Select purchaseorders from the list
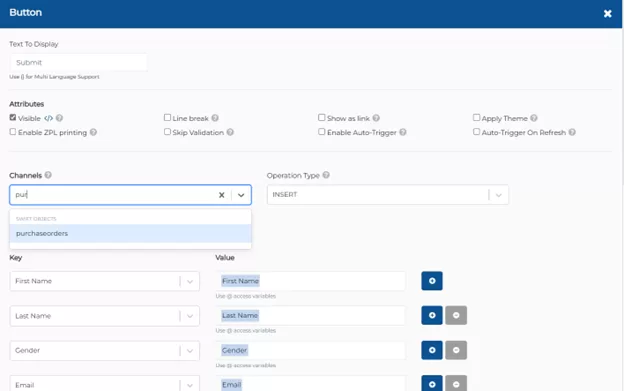This screenshot has width=624, height=391. [x=131, y=233]
